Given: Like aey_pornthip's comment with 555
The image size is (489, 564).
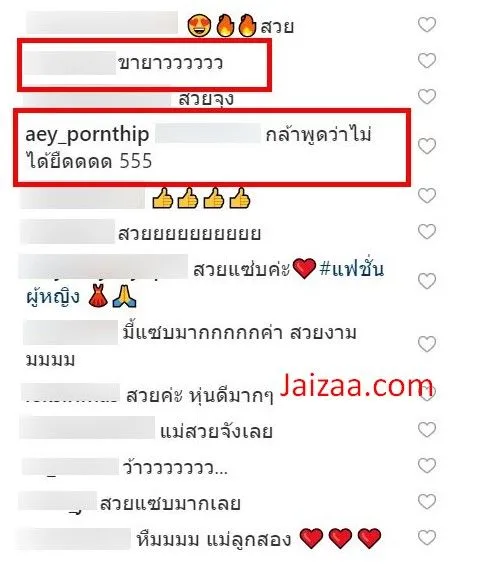Looking at the screenshot, I should pos(427,146).
